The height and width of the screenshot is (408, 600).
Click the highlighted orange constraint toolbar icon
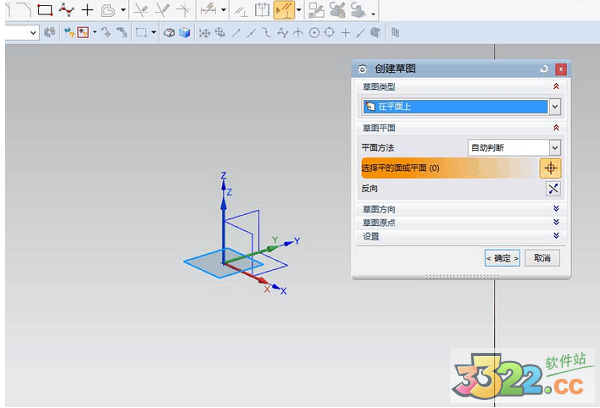[x=283, y=10]
